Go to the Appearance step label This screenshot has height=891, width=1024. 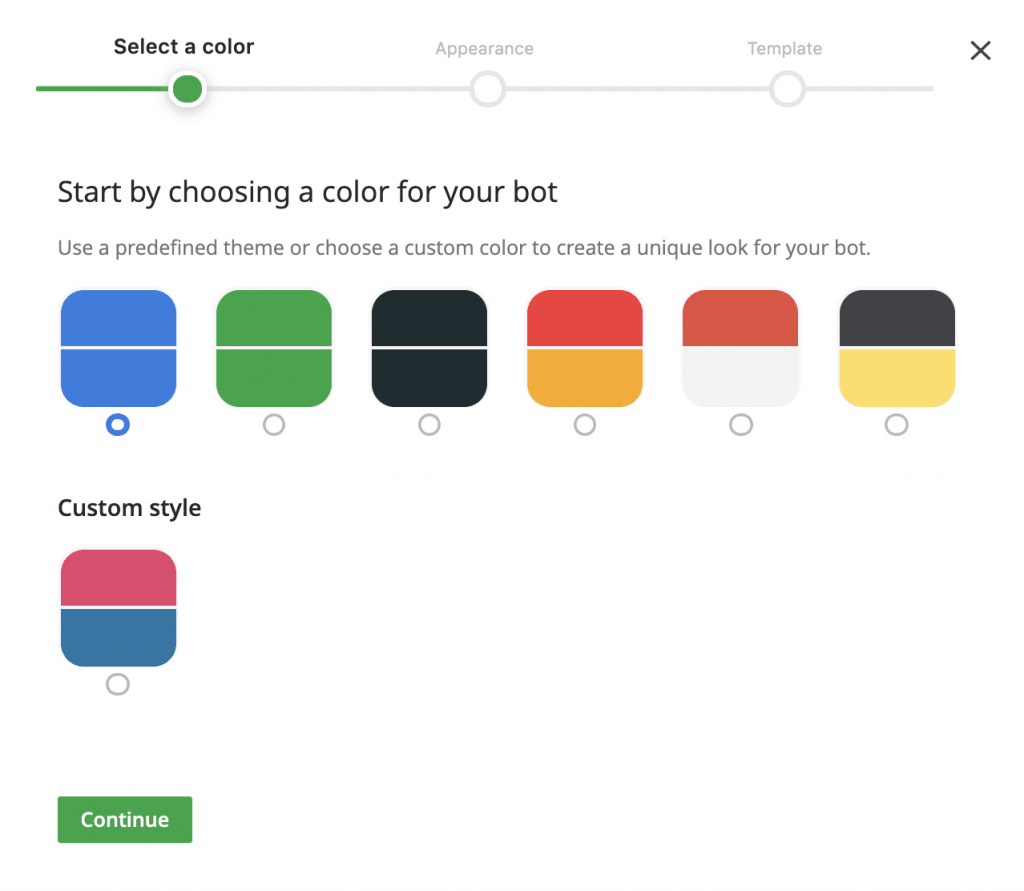point(484,48)
